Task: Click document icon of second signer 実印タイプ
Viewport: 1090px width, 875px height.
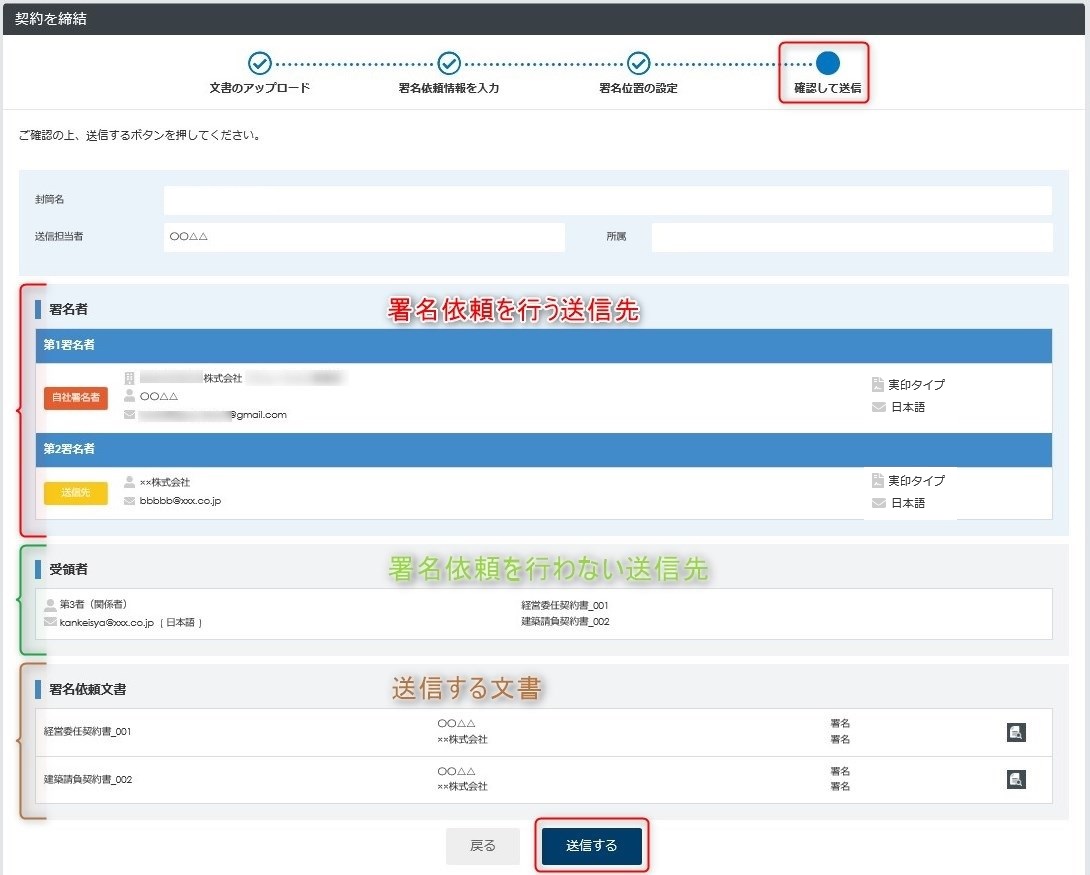Action: [x=878, y=480]
